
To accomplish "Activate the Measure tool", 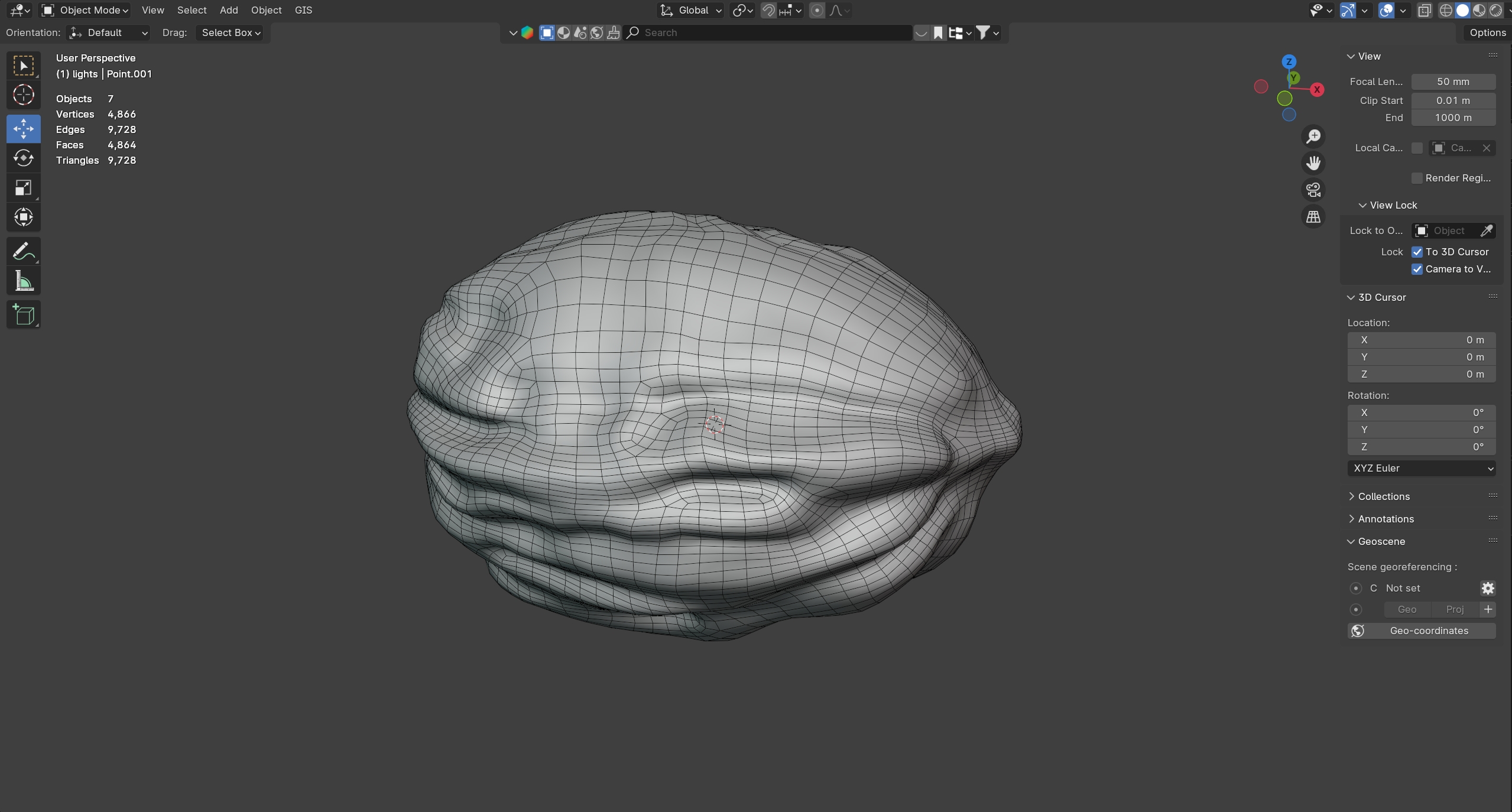I will [x=24, y=281].
